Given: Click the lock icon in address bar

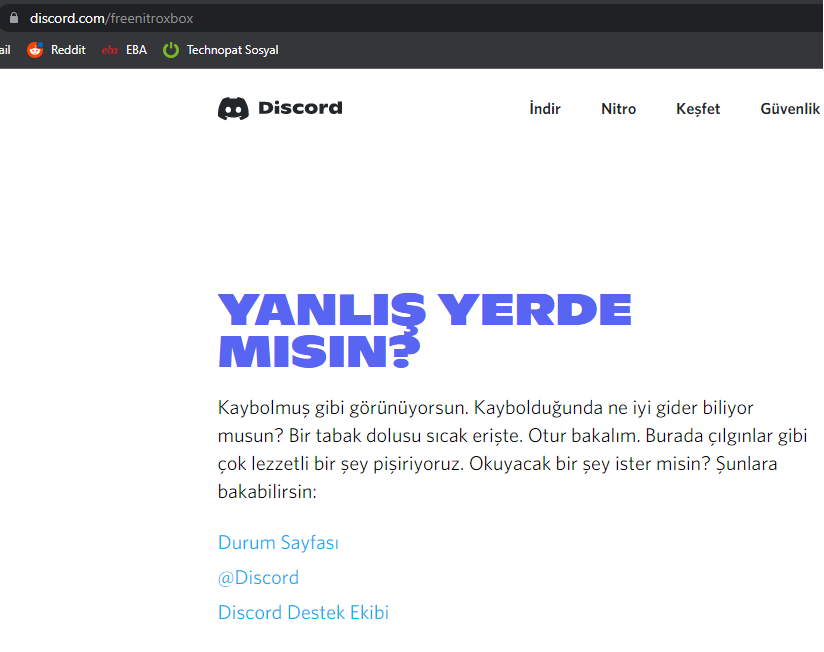Looking at the screenshot, I should [x=14, y=18].
